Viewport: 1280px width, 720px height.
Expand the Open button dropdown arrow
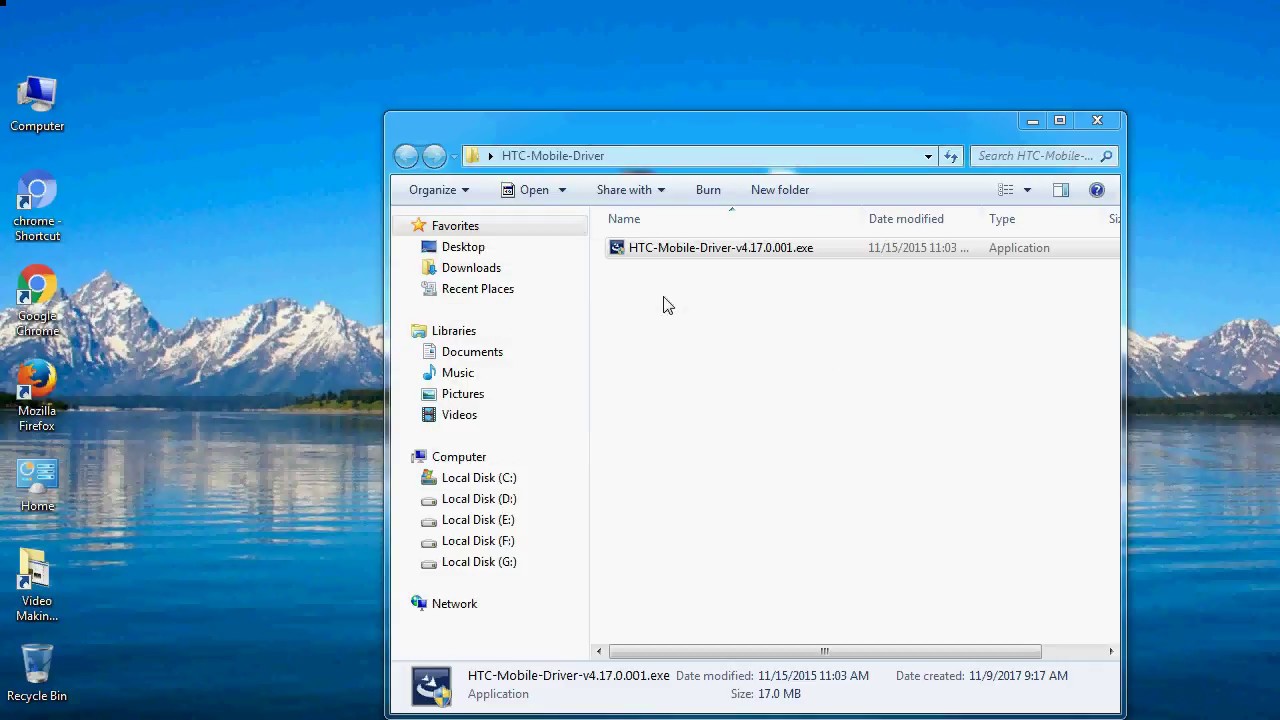coord(562,190)
